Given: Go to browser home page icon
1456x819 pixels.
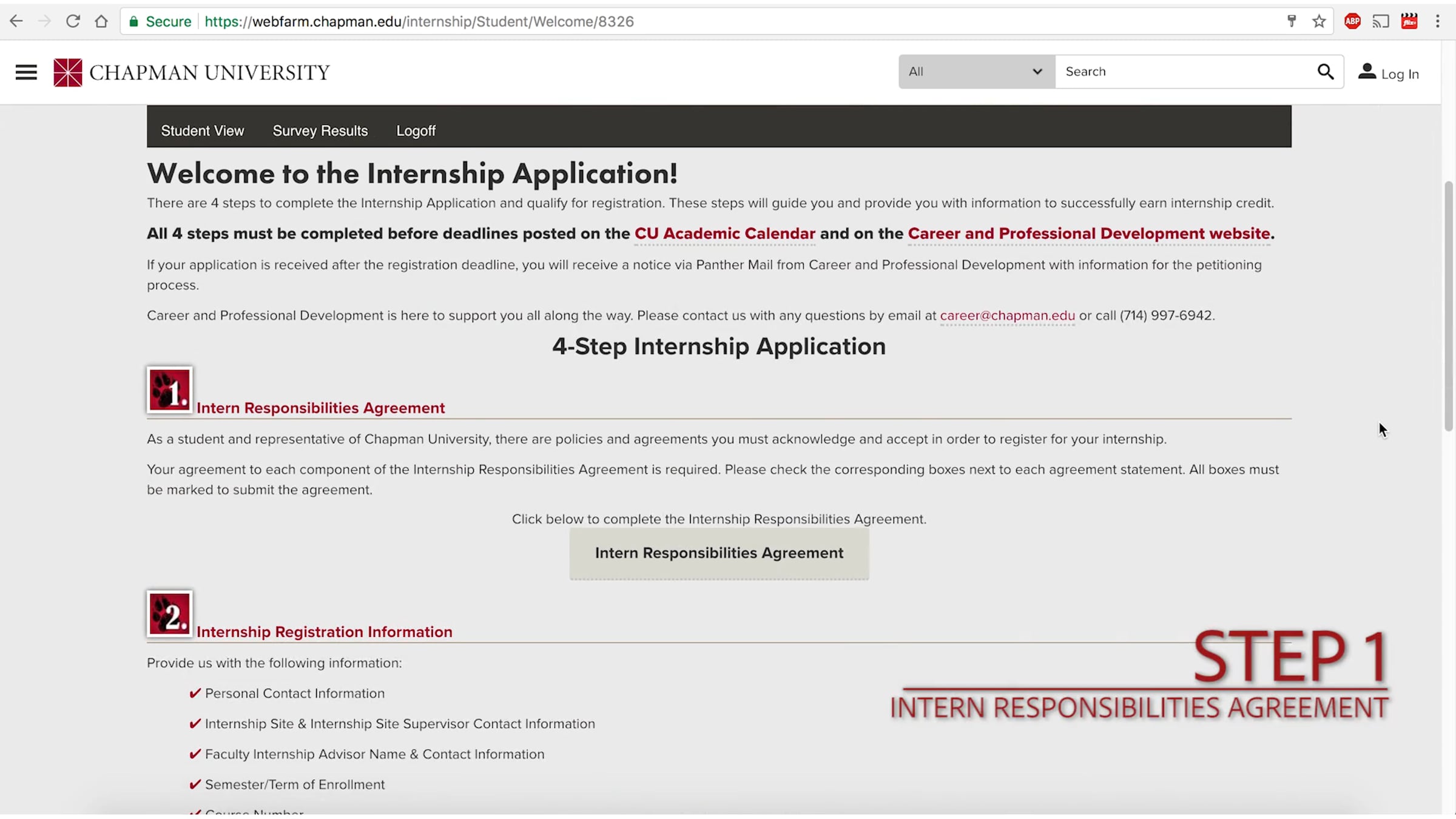Looking at the screenshot, I should point(101,21).
